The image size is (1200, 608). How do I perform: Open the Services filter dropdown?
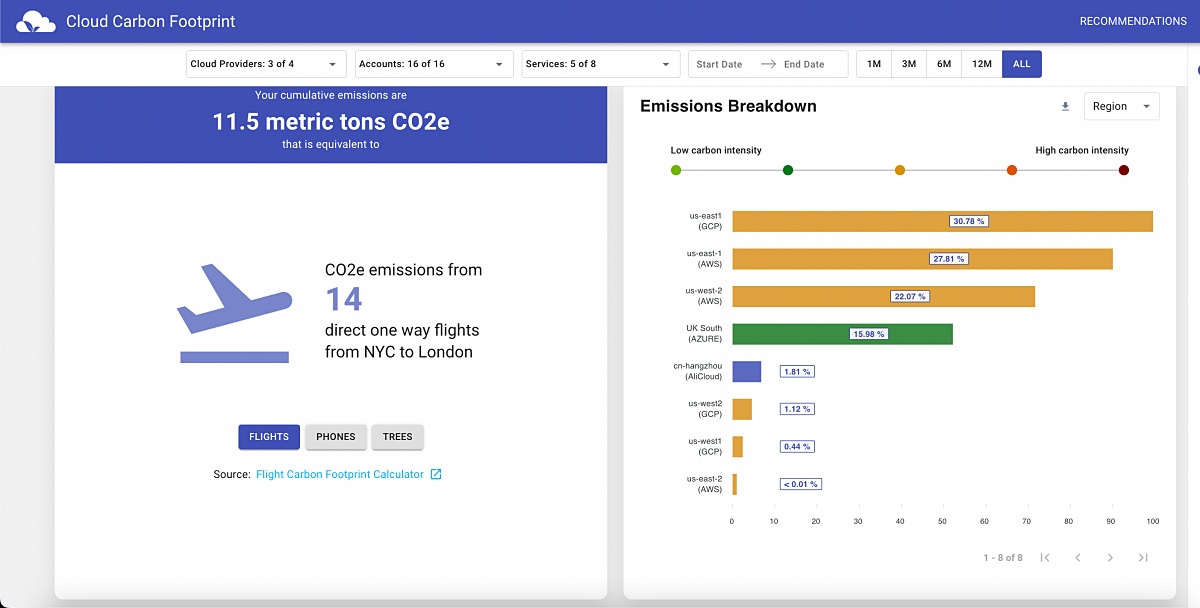pos(601,64)
